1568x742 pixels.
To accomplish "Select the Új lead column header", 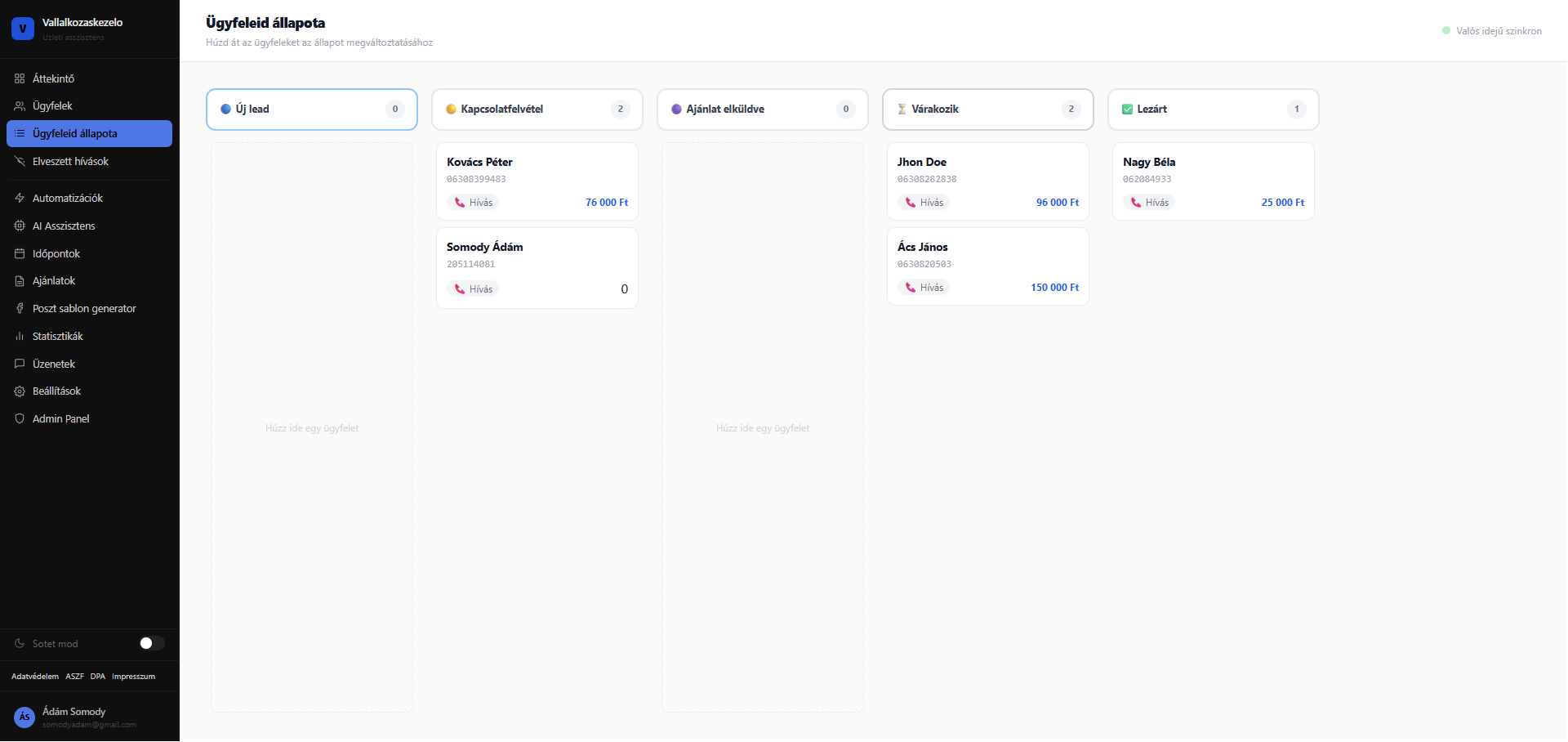I will [x=312, y=110].
